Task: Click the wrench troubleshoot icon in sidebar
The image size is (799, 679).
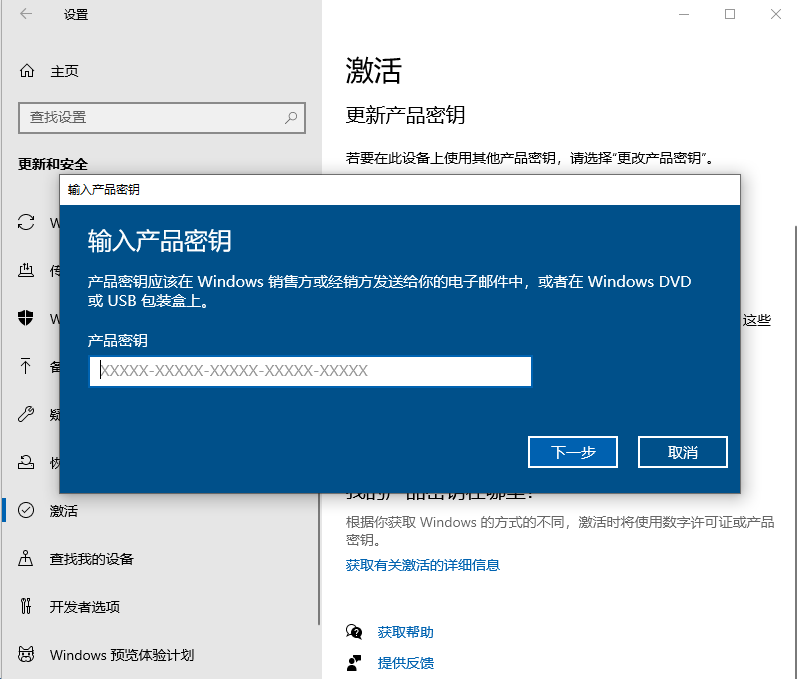Action: point(27,414)
